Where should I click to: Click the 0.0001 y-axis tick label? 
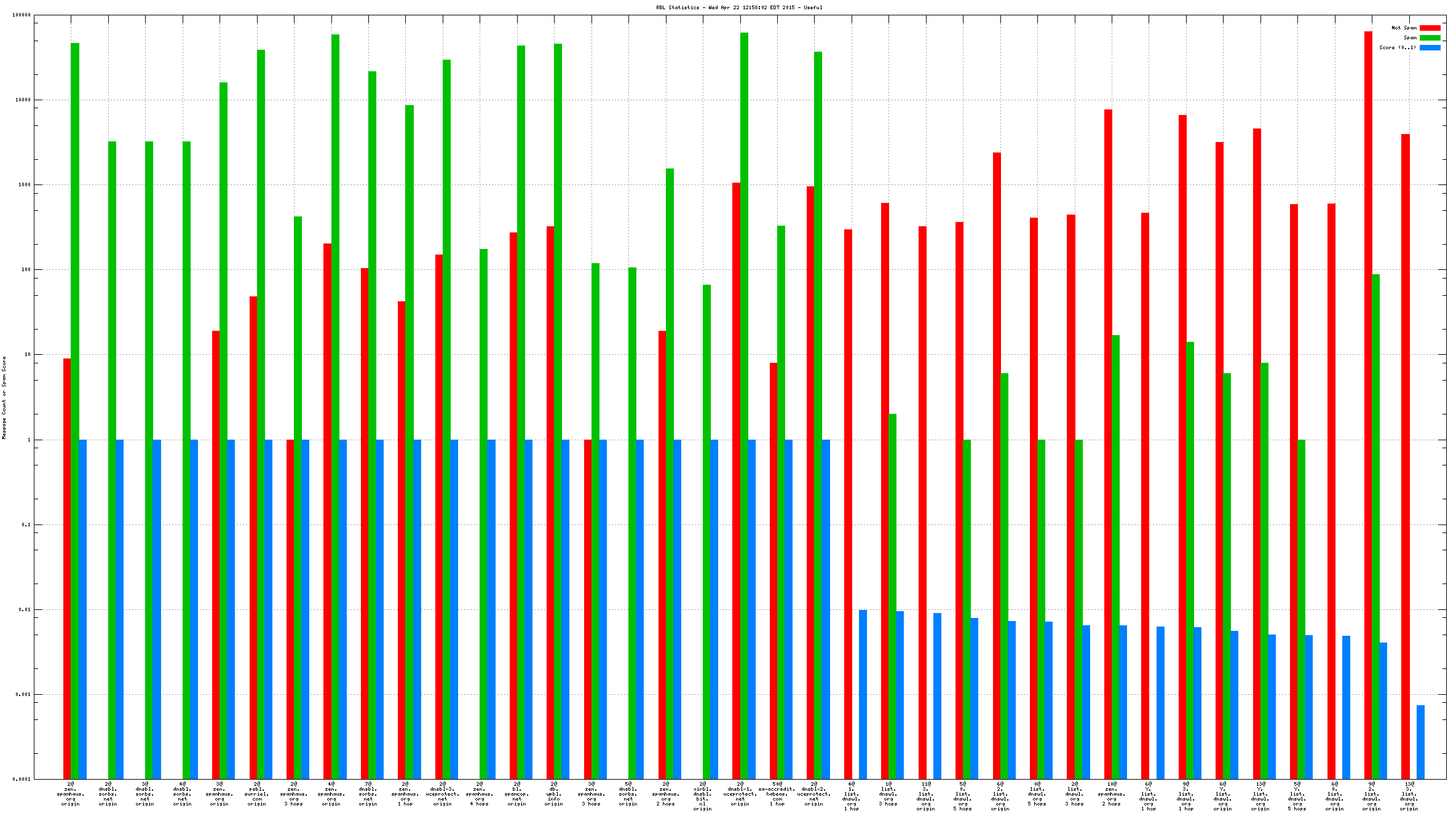pyautogui.click(x=23, y=779)
